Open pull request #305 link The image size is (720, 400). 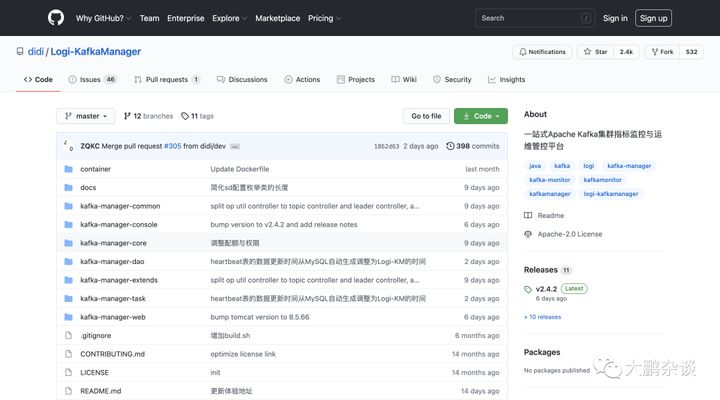(x=173, y=146)
